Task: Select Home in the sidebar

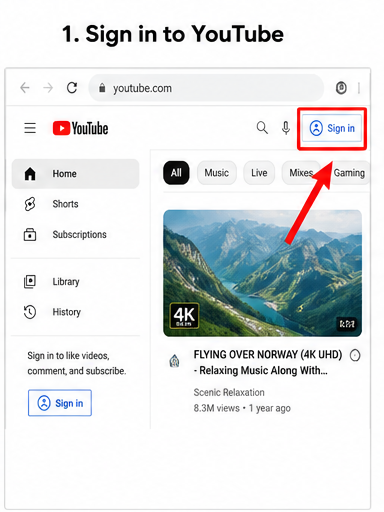Action: 75,174
